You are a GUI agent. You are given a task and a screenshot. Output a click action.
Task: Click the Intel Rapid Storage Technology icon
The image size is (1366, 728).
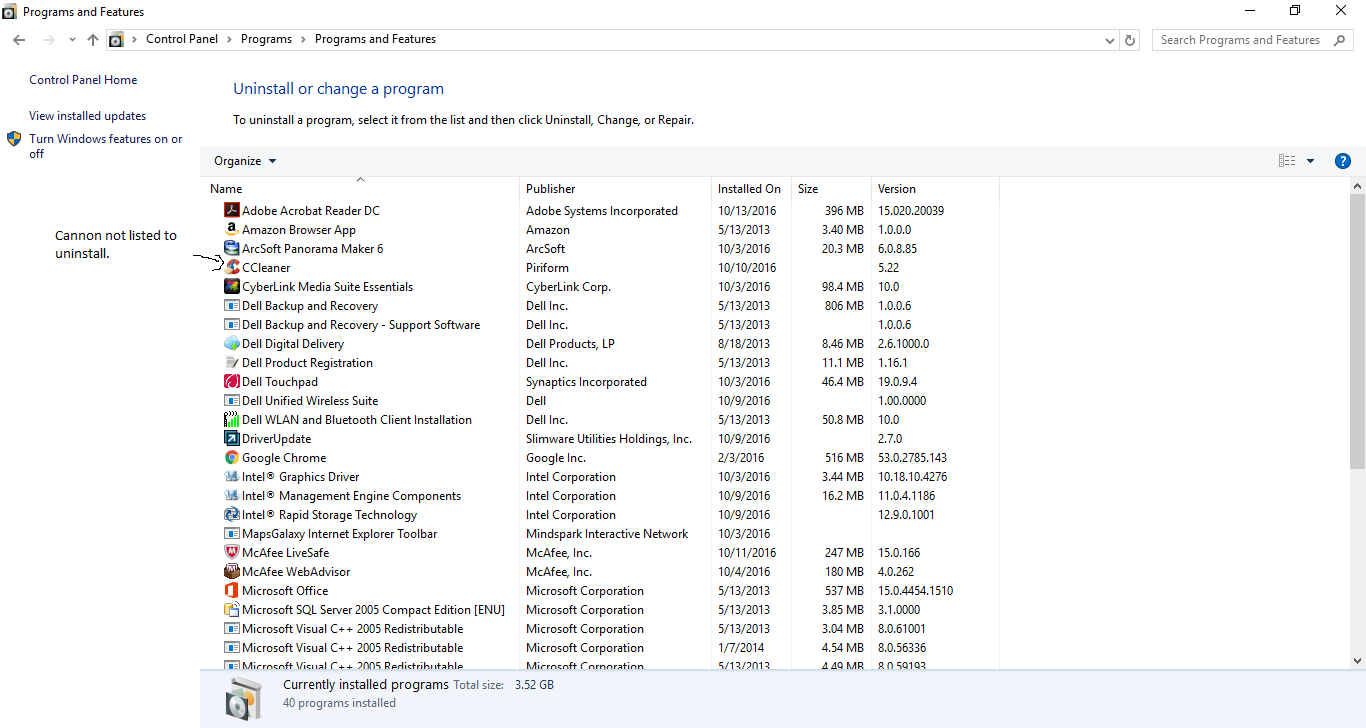(232, 515)
